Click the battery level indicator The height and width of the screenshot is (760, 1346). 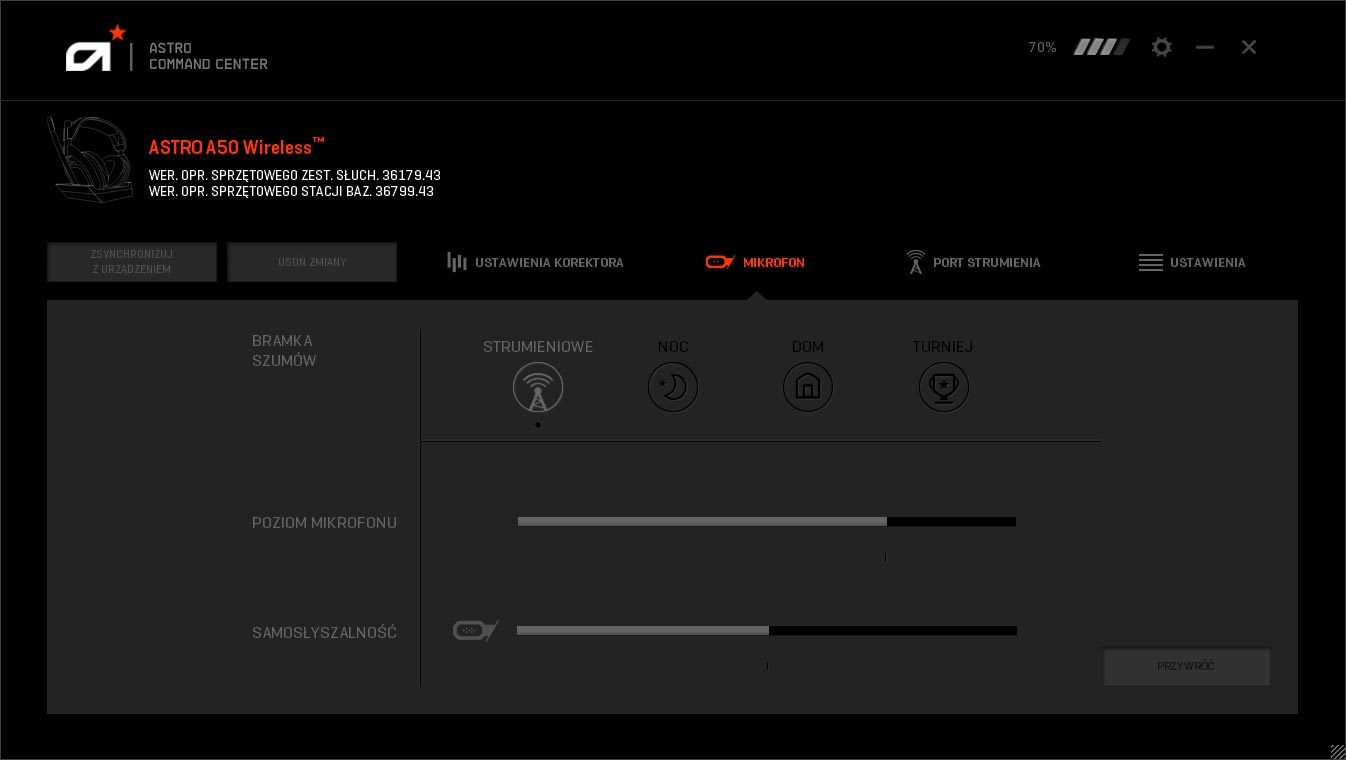click(x=1101, y=46)
